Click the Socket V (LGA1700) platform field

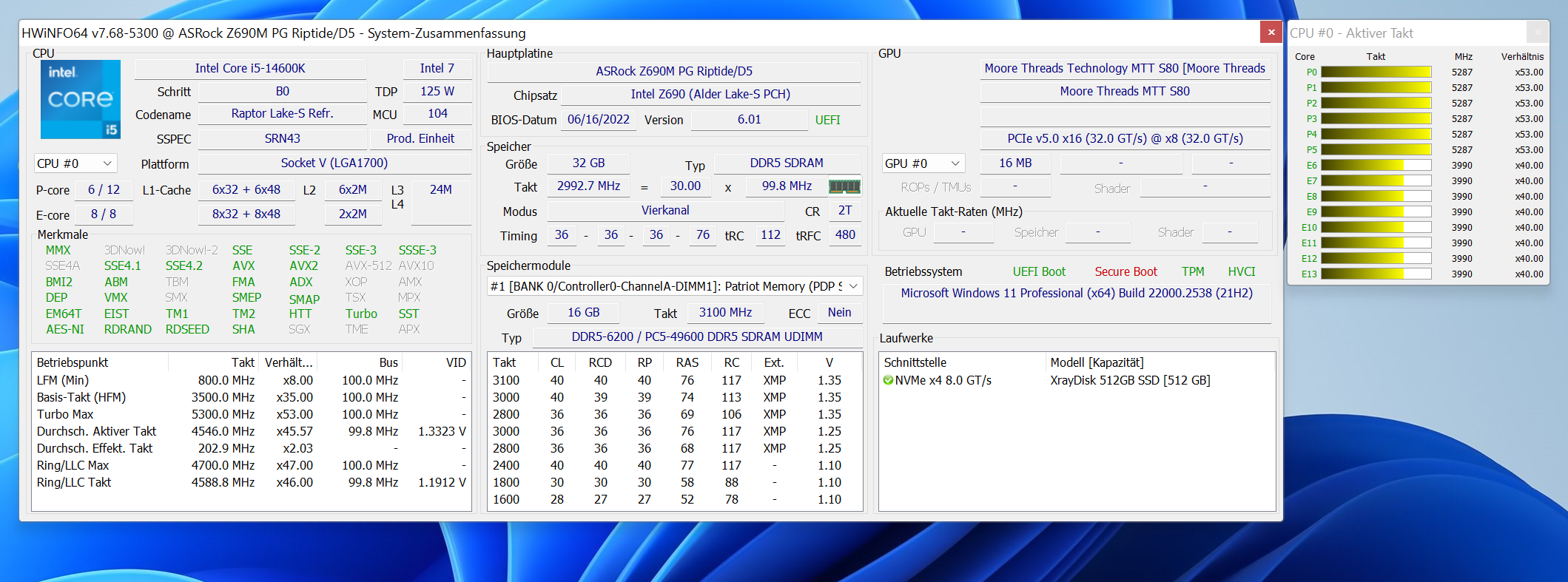[334, 163]
